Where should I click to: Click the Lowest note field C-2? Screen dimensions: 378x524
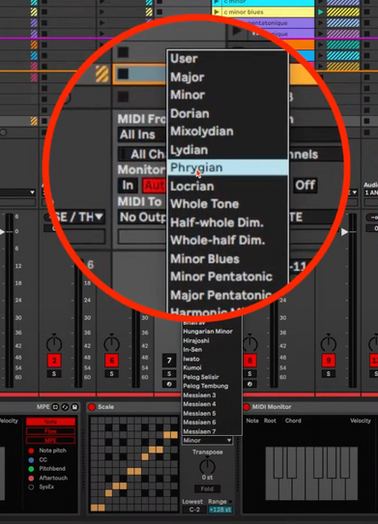pyautogui.click(x=194, y=510)
